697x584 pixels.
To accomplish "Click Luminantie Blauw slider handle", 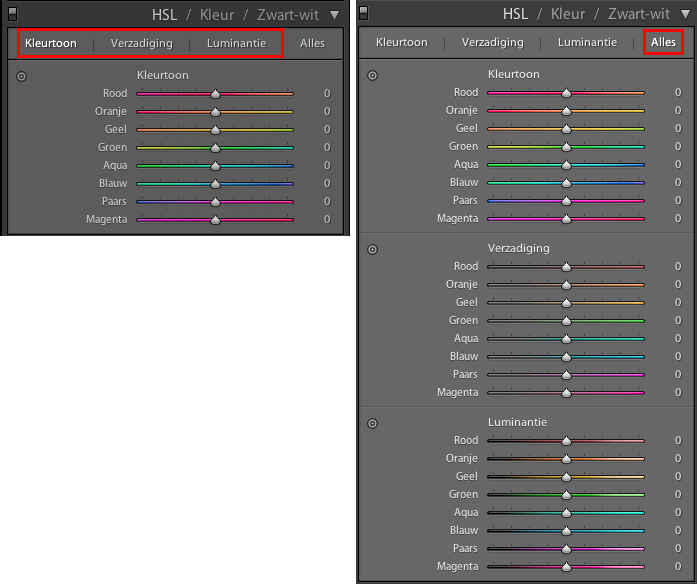I will tap(566, 531).
